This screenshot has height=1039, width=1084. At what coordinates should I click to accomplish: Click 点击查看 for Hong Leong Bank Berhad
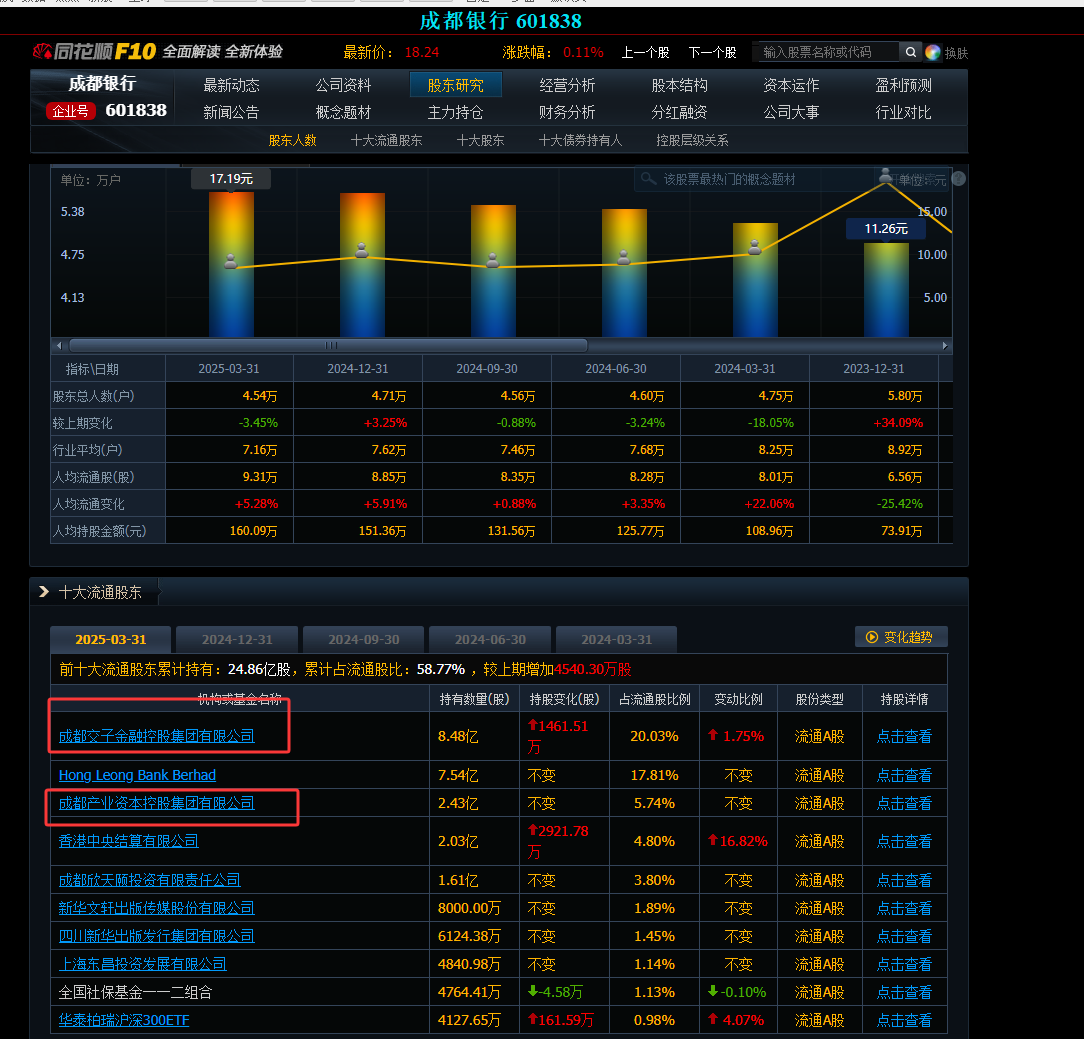point(904,775)
